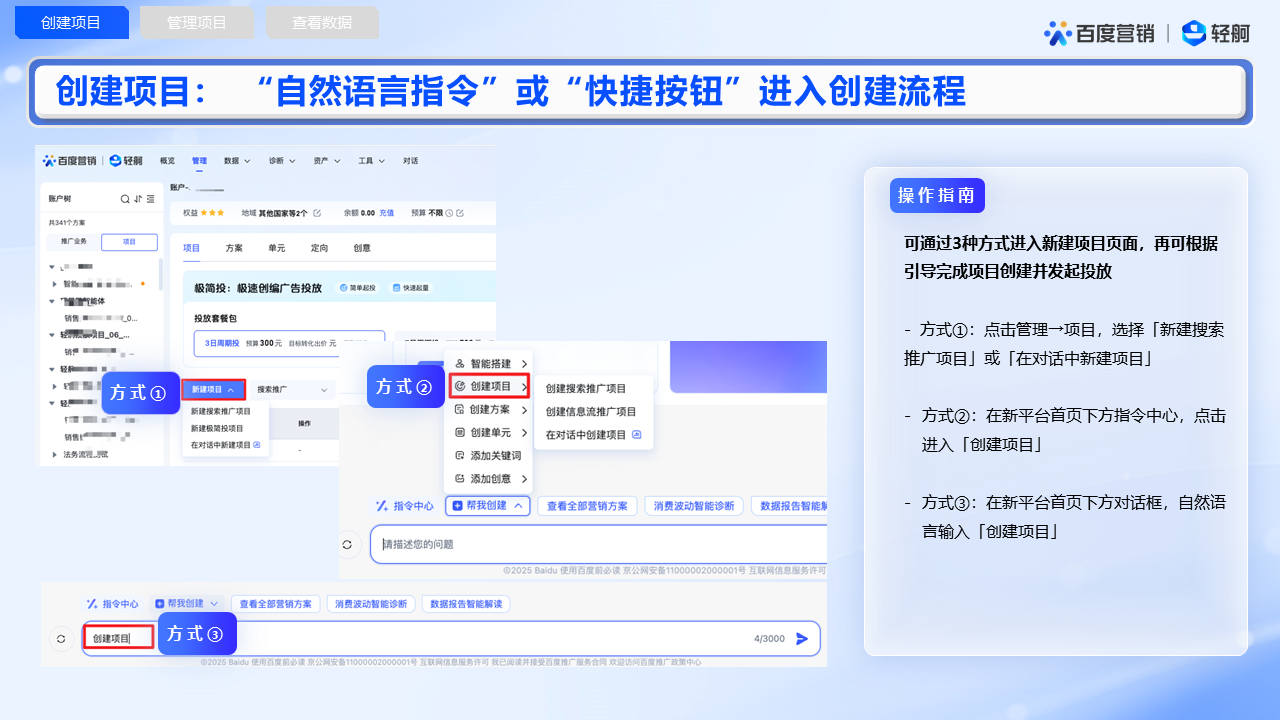Expand the 添加创意 submenu chevron

point(524,479)
